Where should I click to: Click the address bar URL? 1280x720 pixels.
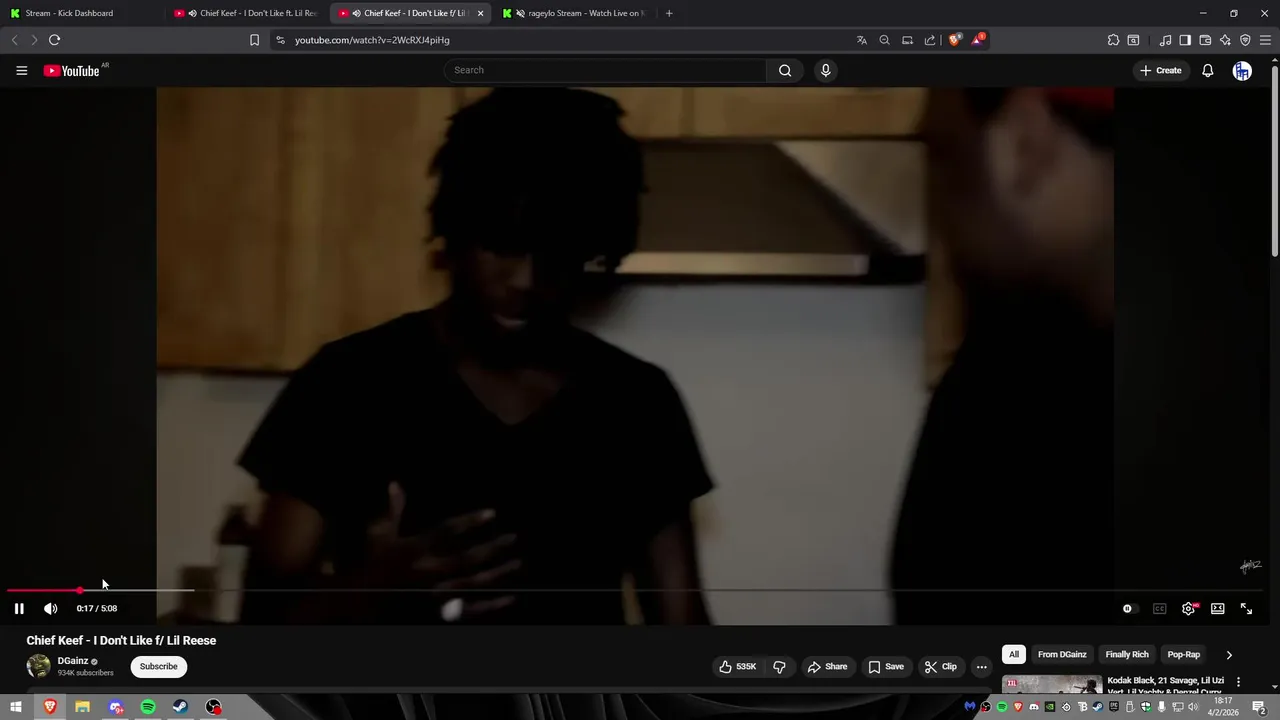pos(372,40)
